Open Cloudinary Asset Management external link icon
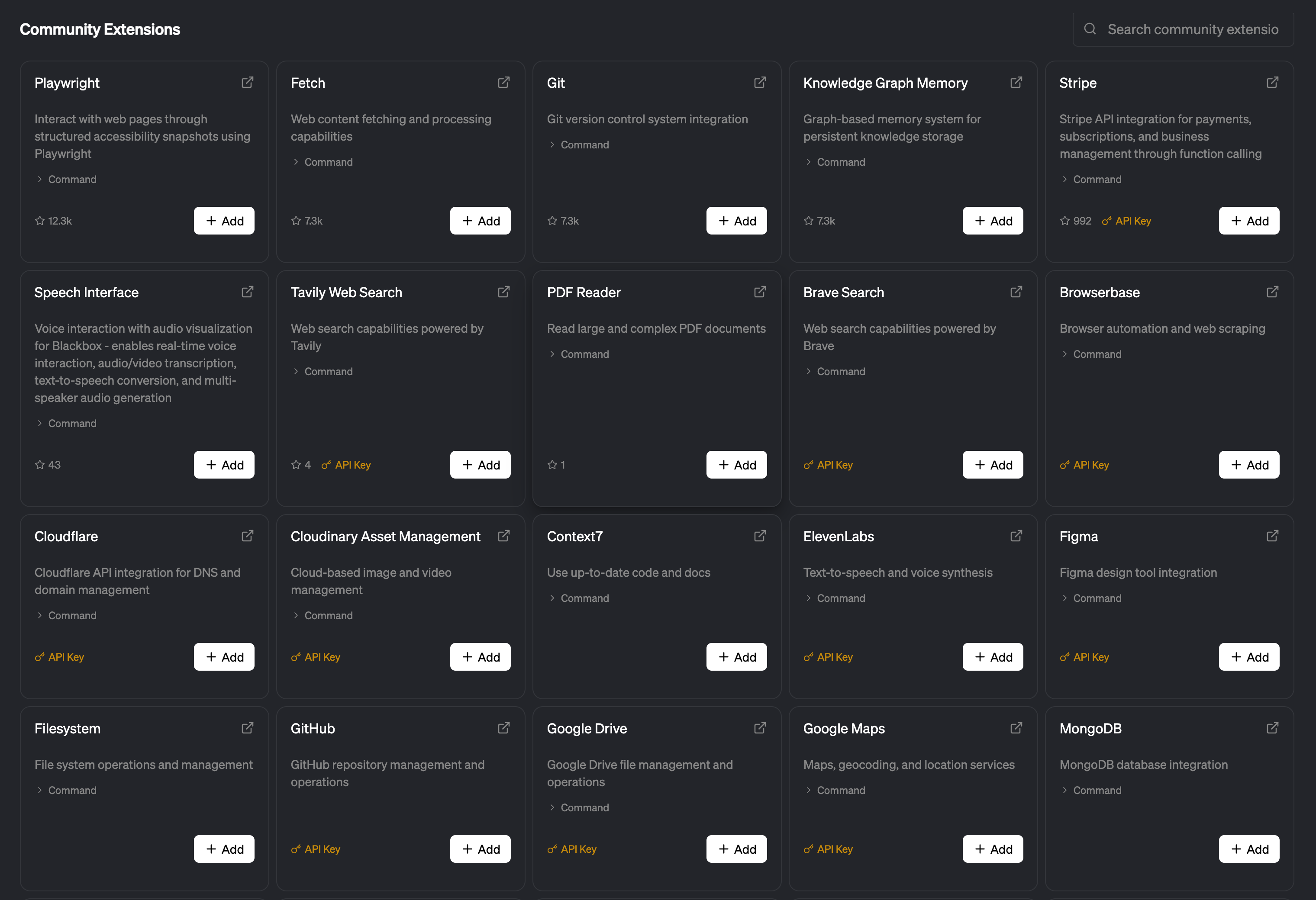The width and height of the screenshot is (1316, 900). click(503, 536)
